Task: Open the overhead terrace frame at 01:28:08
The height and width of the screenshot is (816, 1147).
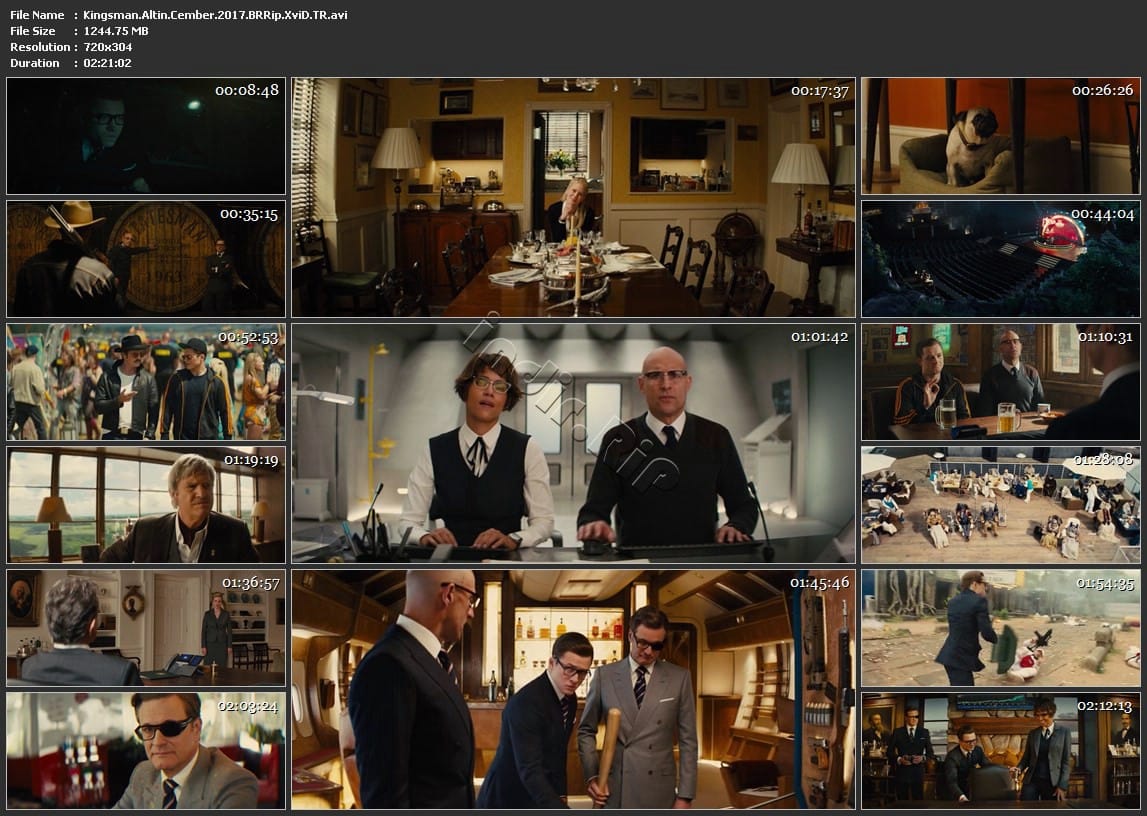Action: click(x=1001, y=505)
